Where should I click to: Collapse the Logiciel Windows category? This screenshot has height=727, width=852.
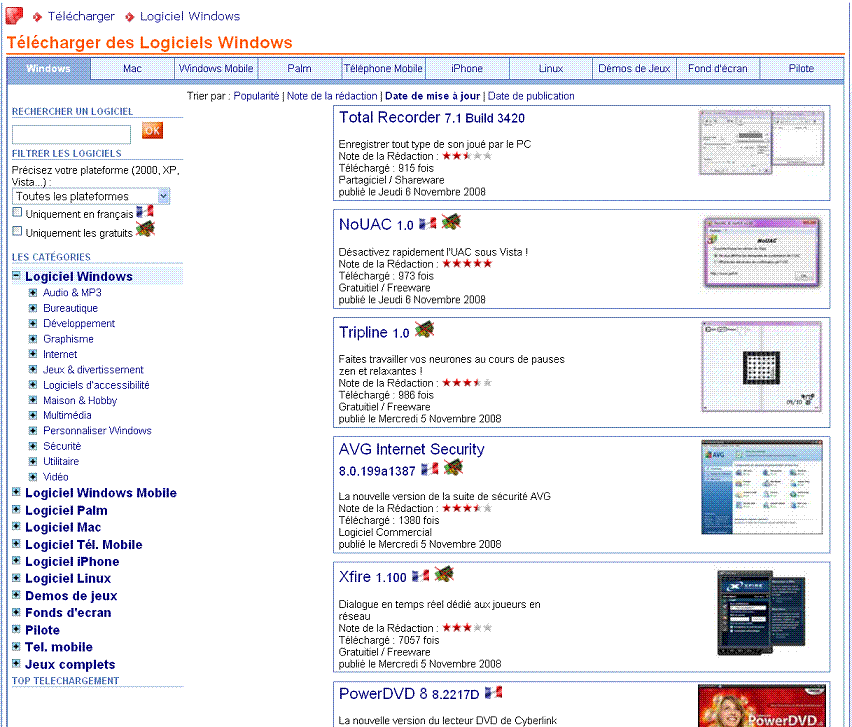(x=16, y=275)
